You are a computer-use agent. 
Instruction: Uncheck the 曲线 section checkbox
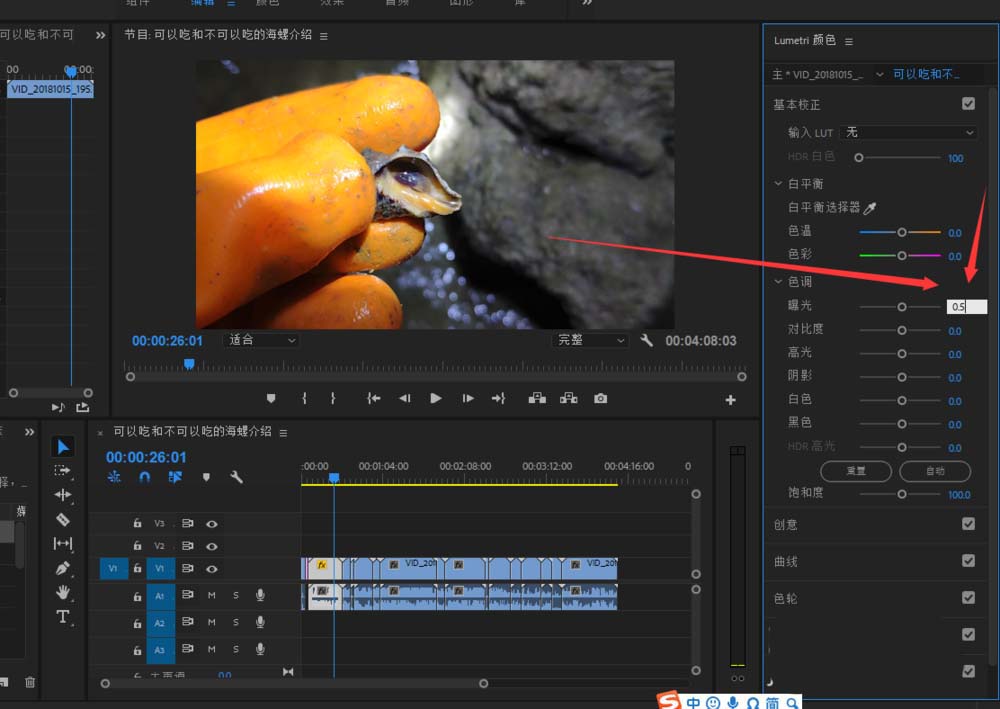coord(969,560)
